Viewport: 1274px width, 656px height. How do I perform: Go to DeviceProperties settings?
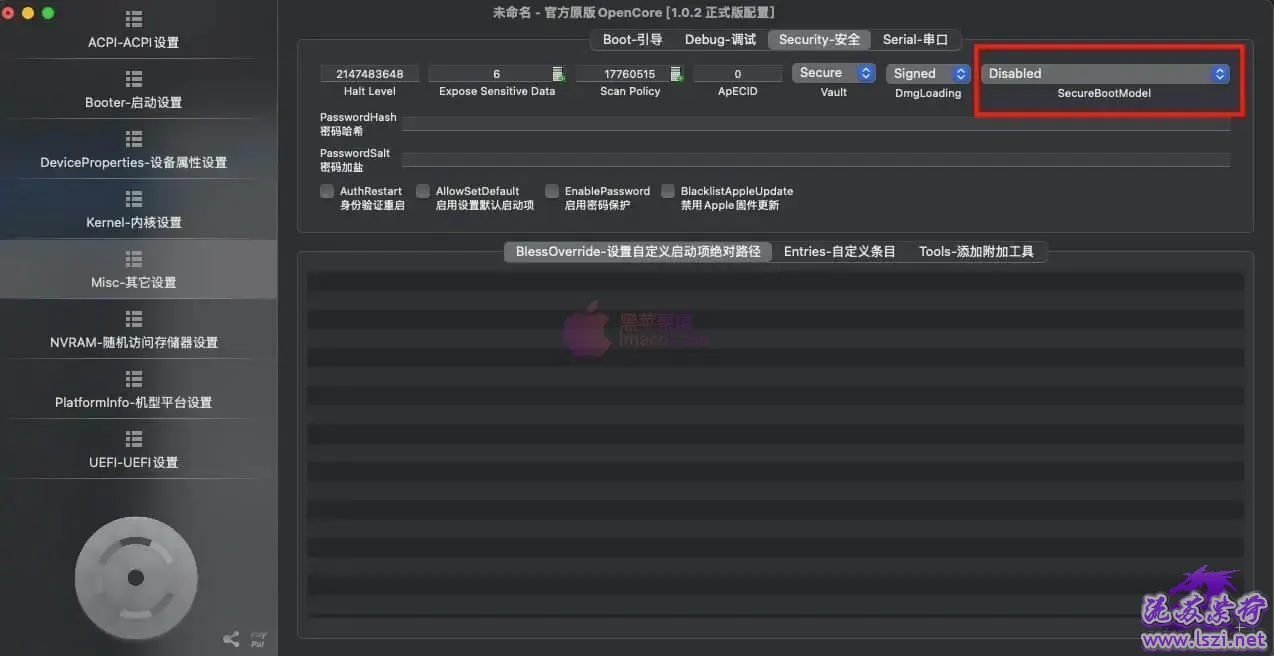point(133,151)
